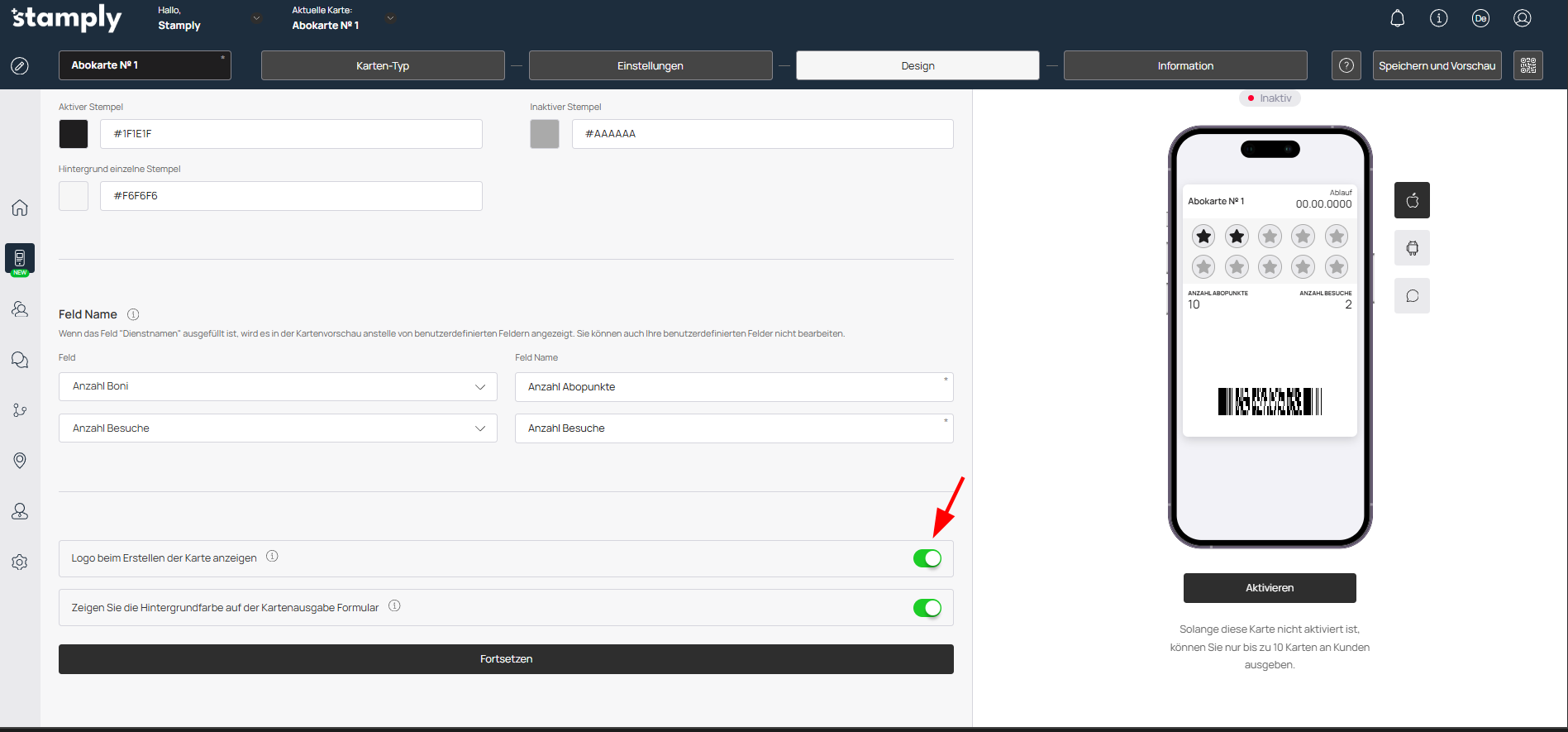Image resolution: width=1568 pixels, height=732 pixels.
Task: Go to the Information tab
Action: coord(1184,65)
